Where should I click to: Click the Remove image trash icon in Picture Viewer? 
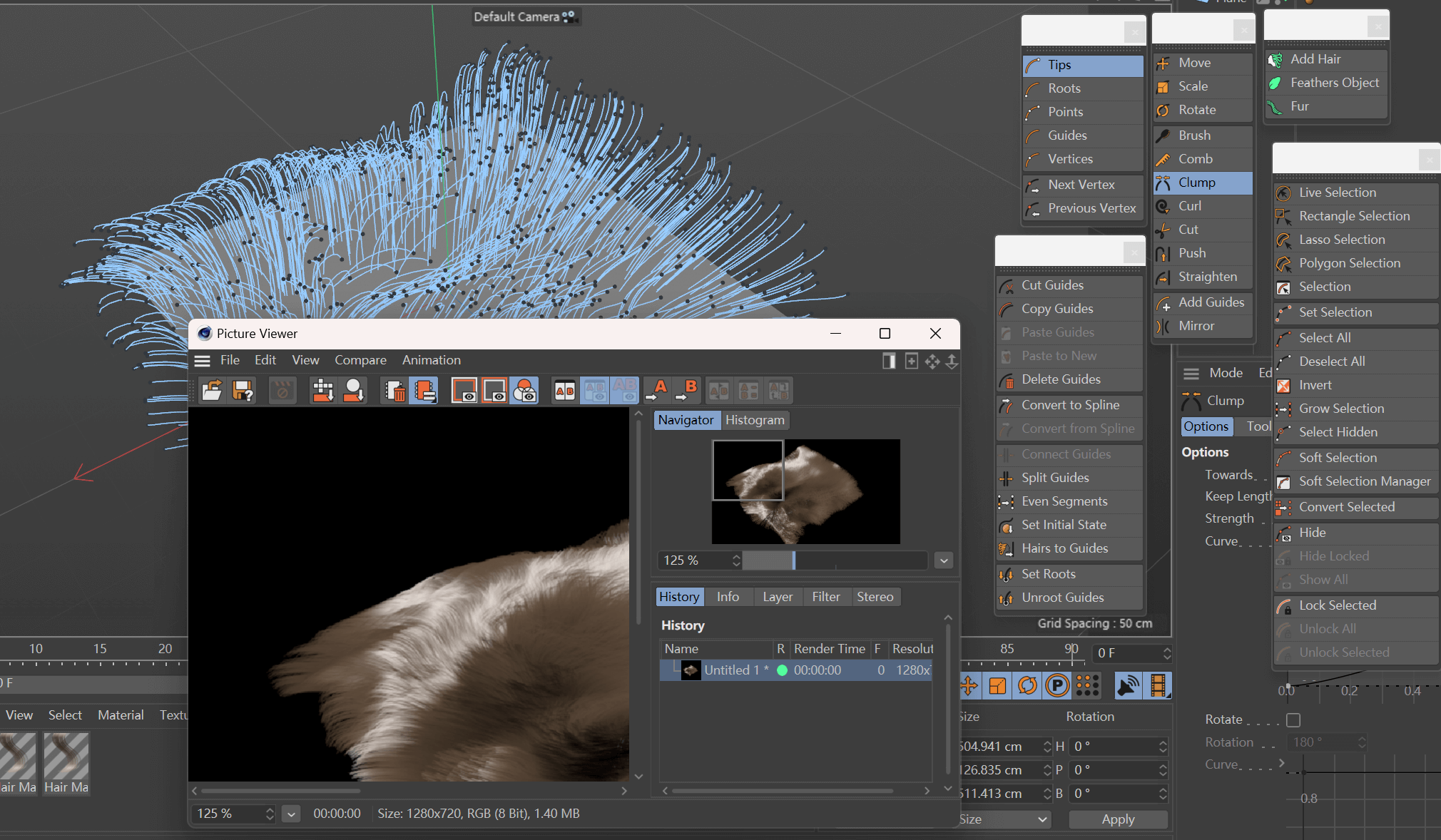click(x=394, y=391)
